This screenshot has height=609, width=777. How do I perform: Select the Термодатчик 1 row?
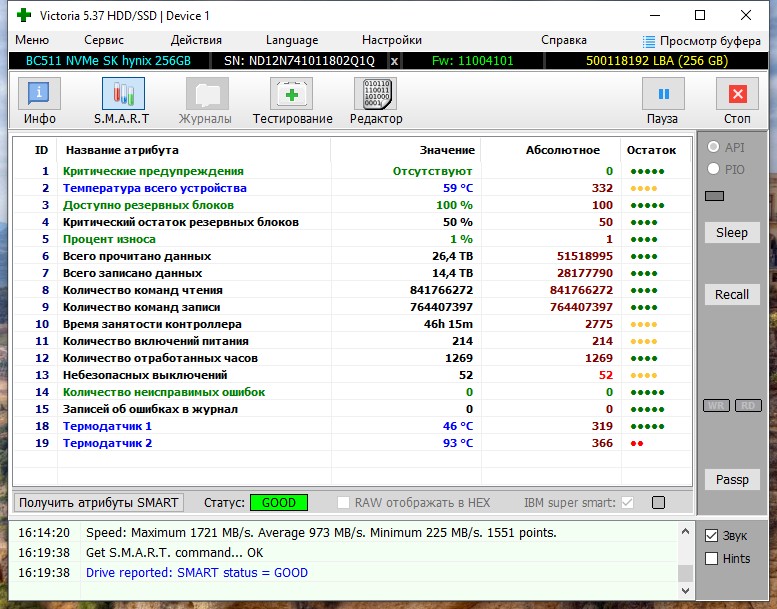(353, 426)
